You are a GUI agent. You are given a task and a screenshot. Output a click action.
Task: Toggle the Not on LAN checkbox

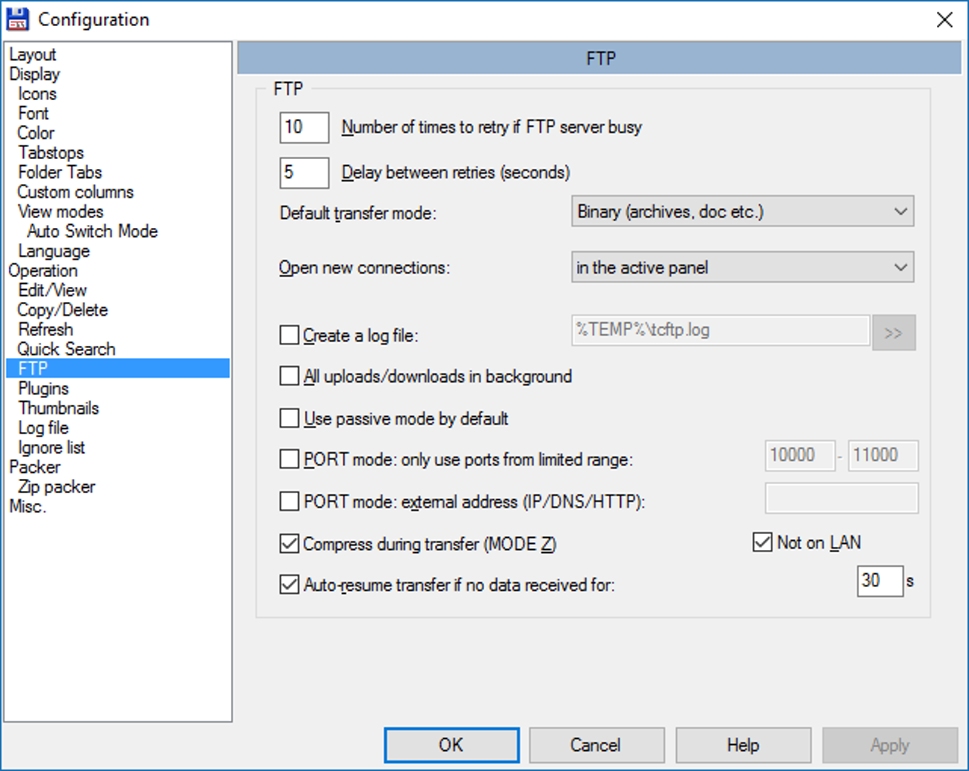pyautogui.click(x=763, y=543)
